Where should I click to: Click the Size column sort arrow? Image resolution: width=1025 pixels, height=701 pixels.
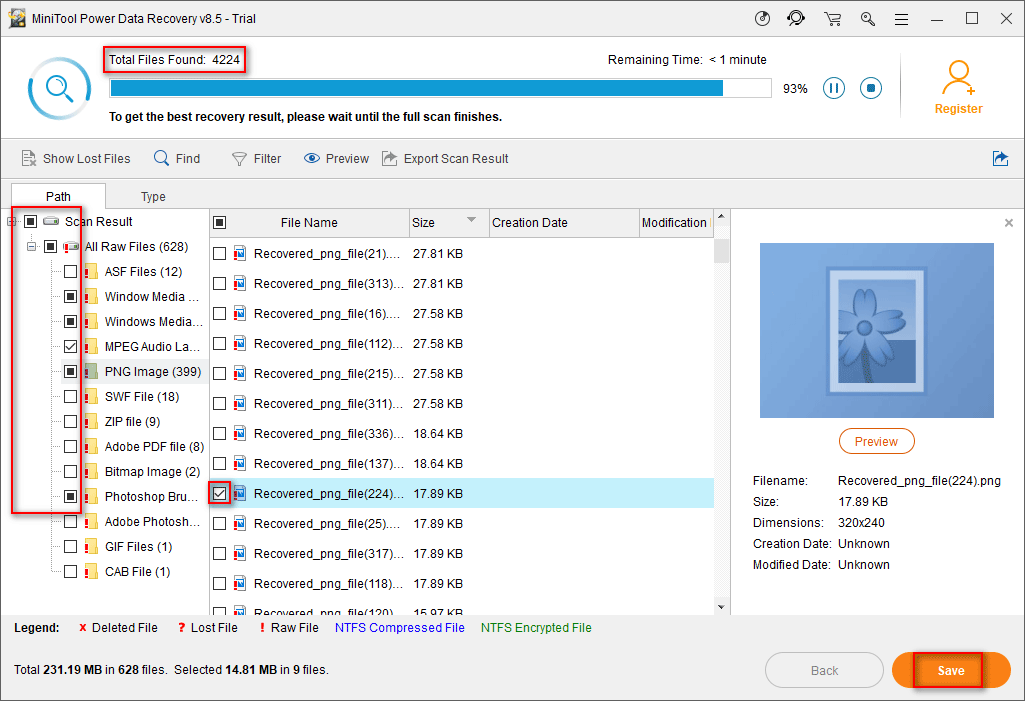[471, 220]
